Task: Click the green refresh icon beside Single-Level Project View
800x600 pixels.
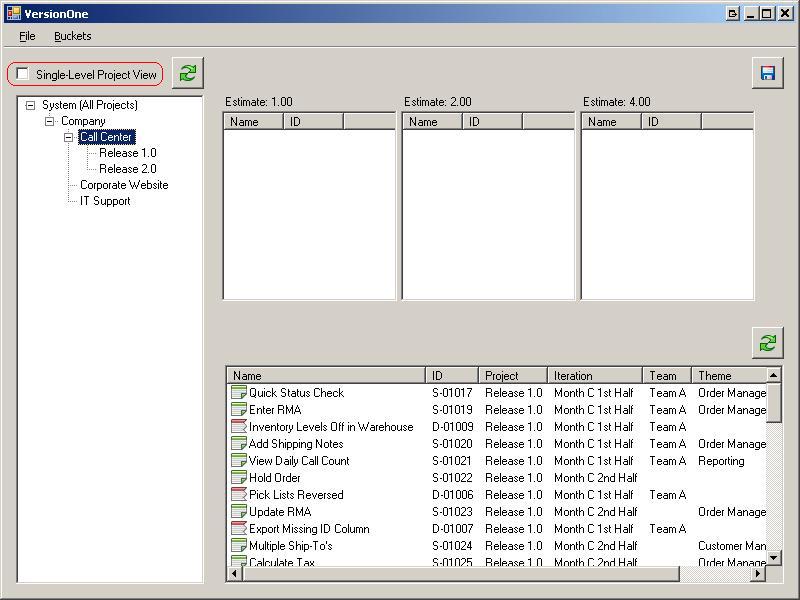Action: (188, 73)
